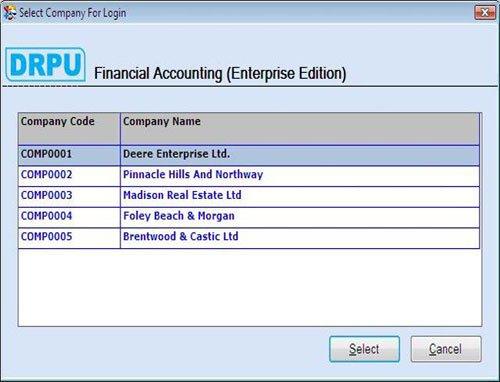This screenshot has width=500, height=382.
Task: Close the Select Company For Login dialog
Action: tap(485, 13)
